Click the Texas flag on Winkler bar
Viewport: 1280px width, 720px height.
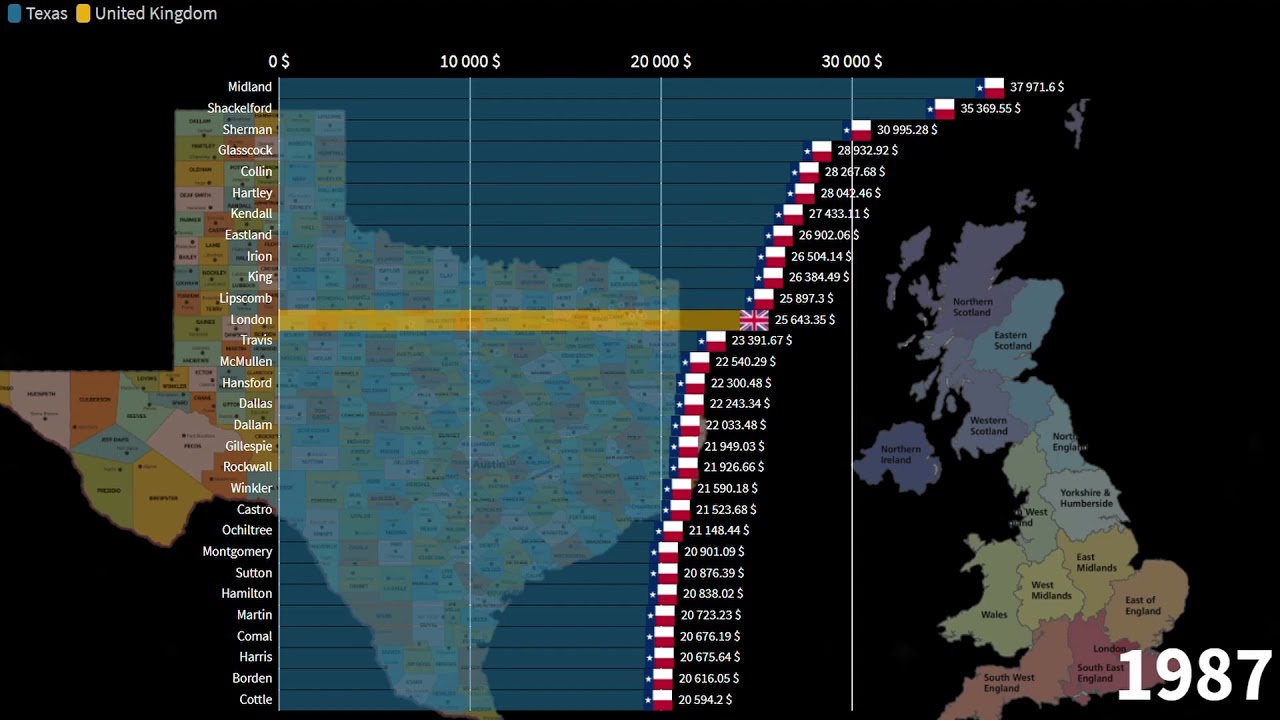(x=676, y=488)
